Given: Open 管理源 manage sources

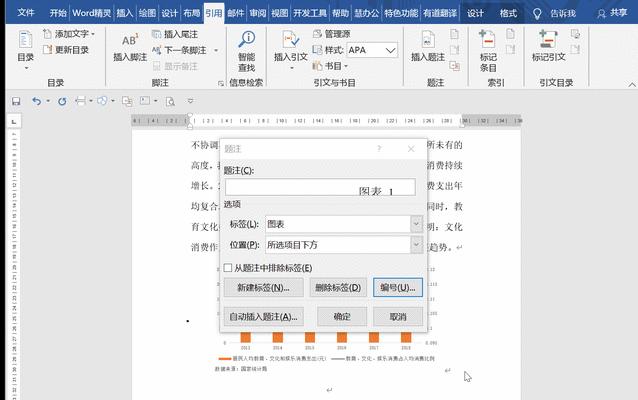Looking at the screenshot, I should click(332, 34).
